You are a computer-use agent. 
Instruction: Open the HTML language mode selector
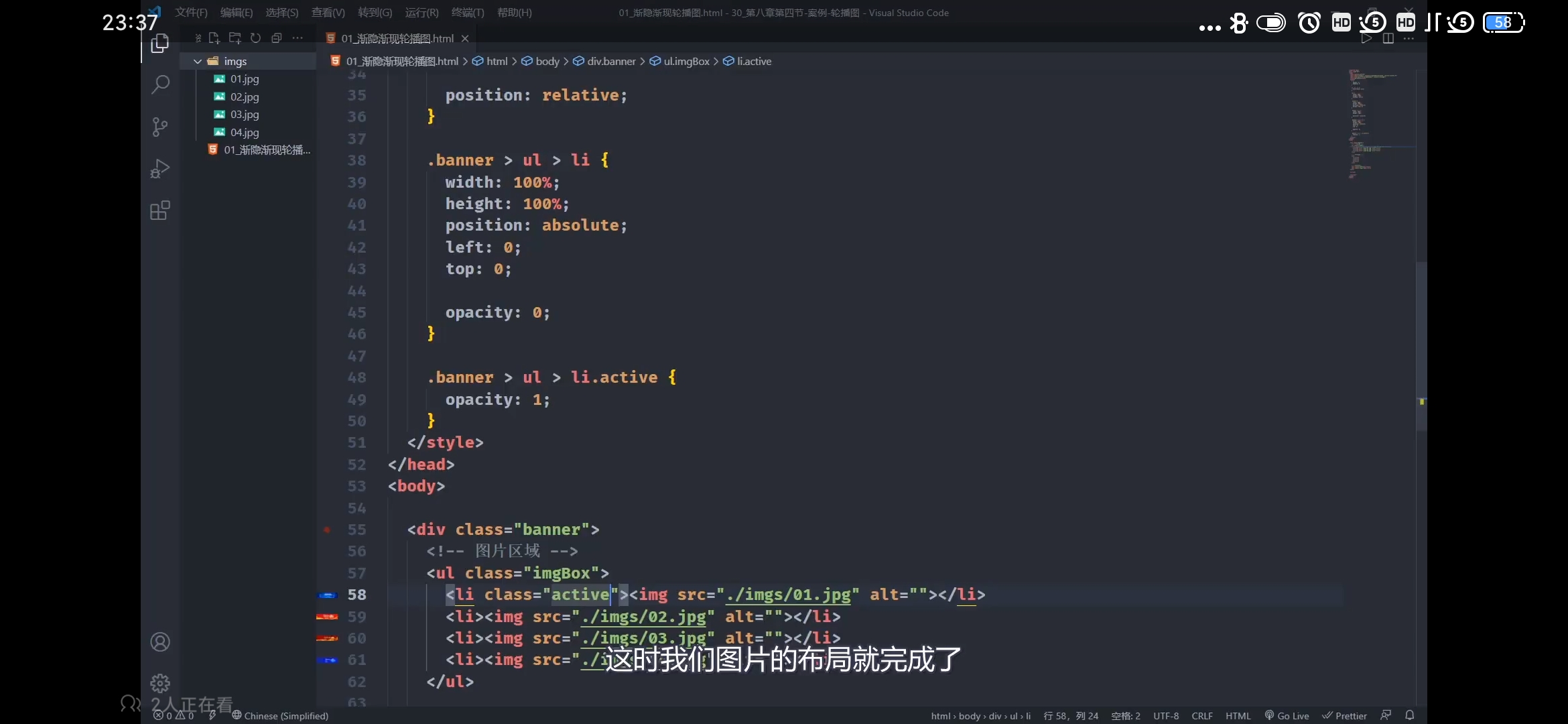[1238, 715]
